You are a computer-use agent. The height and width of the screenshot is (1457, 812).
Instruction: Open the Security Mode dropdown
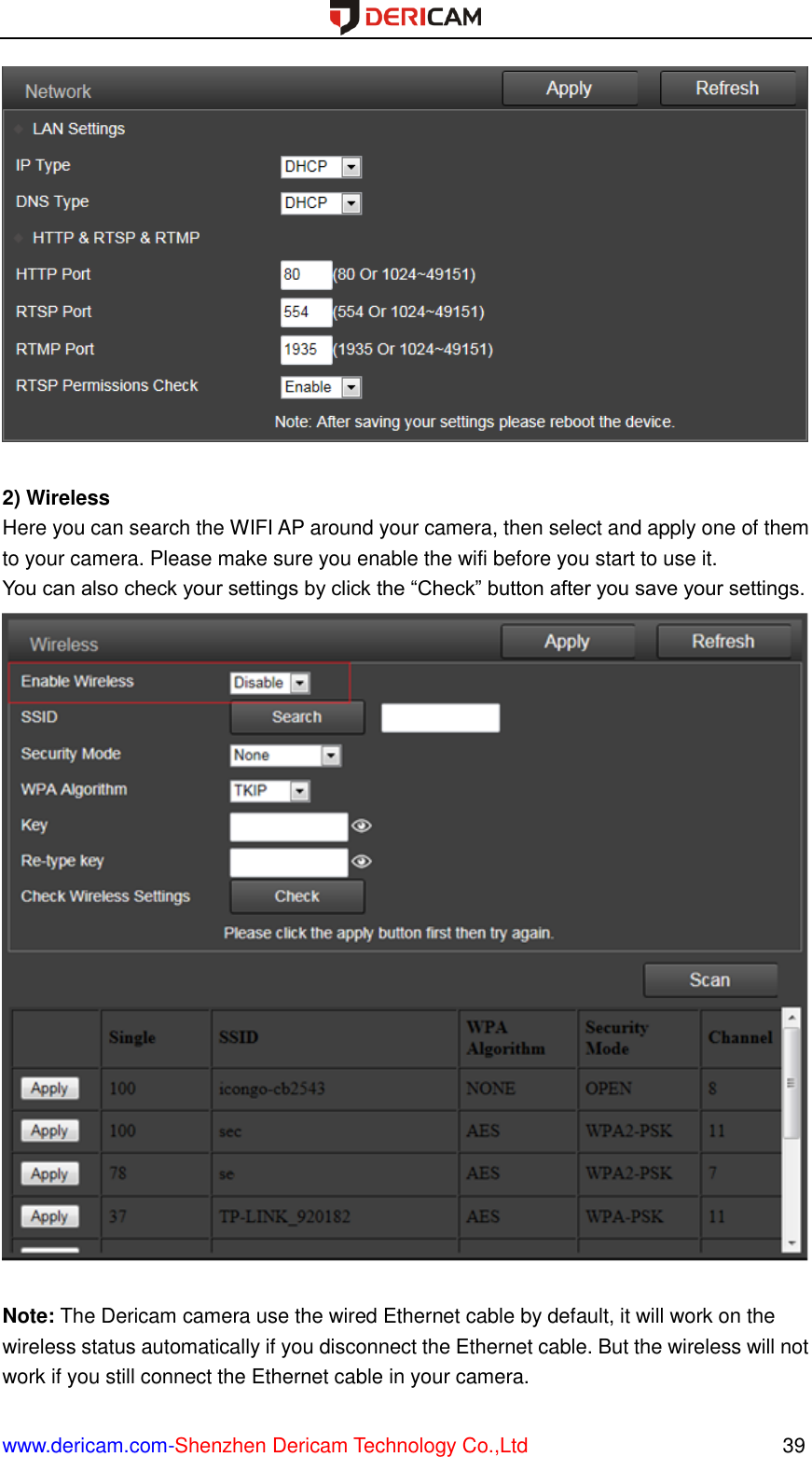285,756
